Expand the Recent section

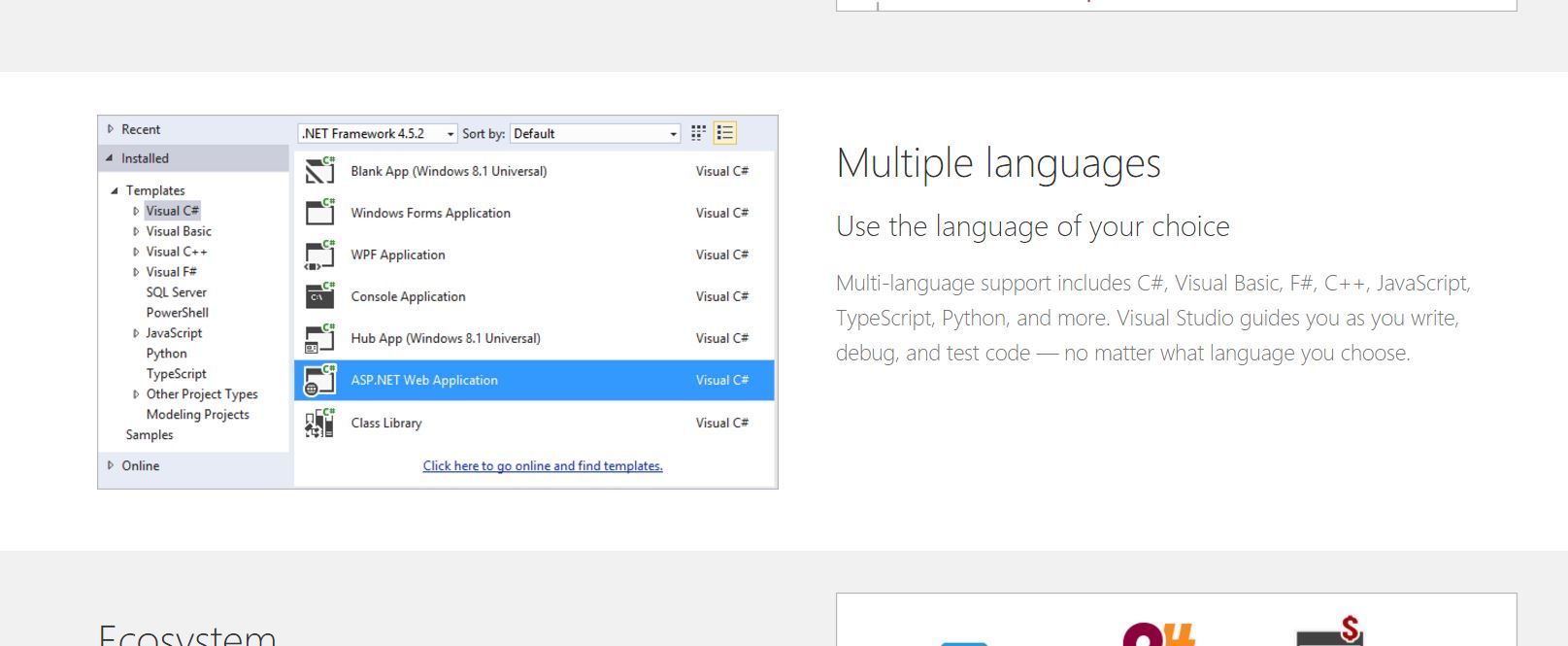111,129
